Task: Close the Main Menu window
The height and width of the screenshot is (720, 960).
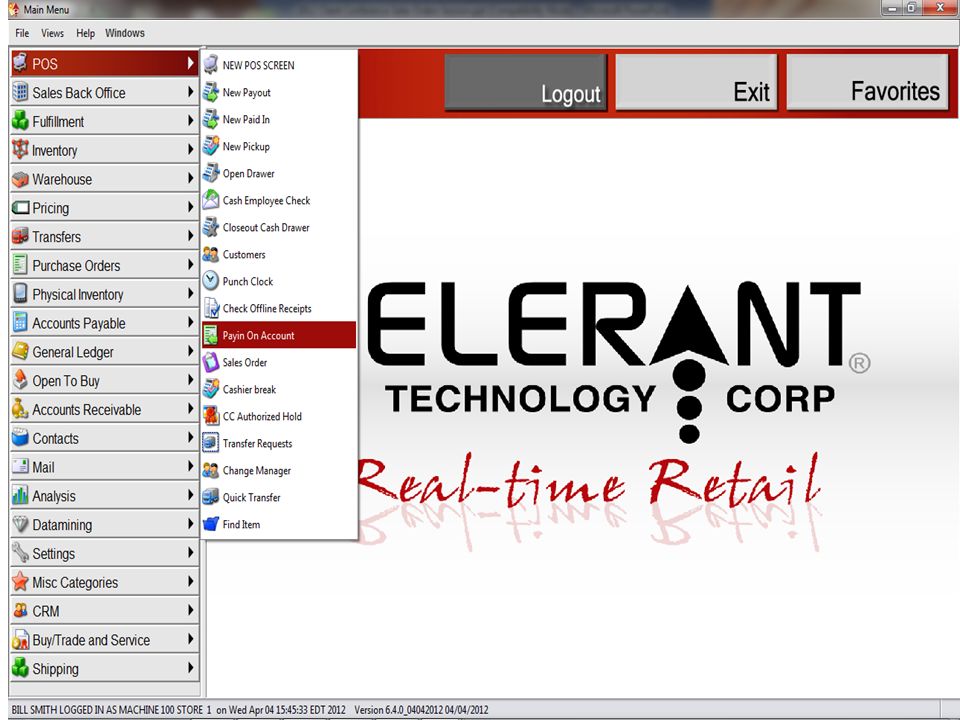Action: click(x=940, y=8)
